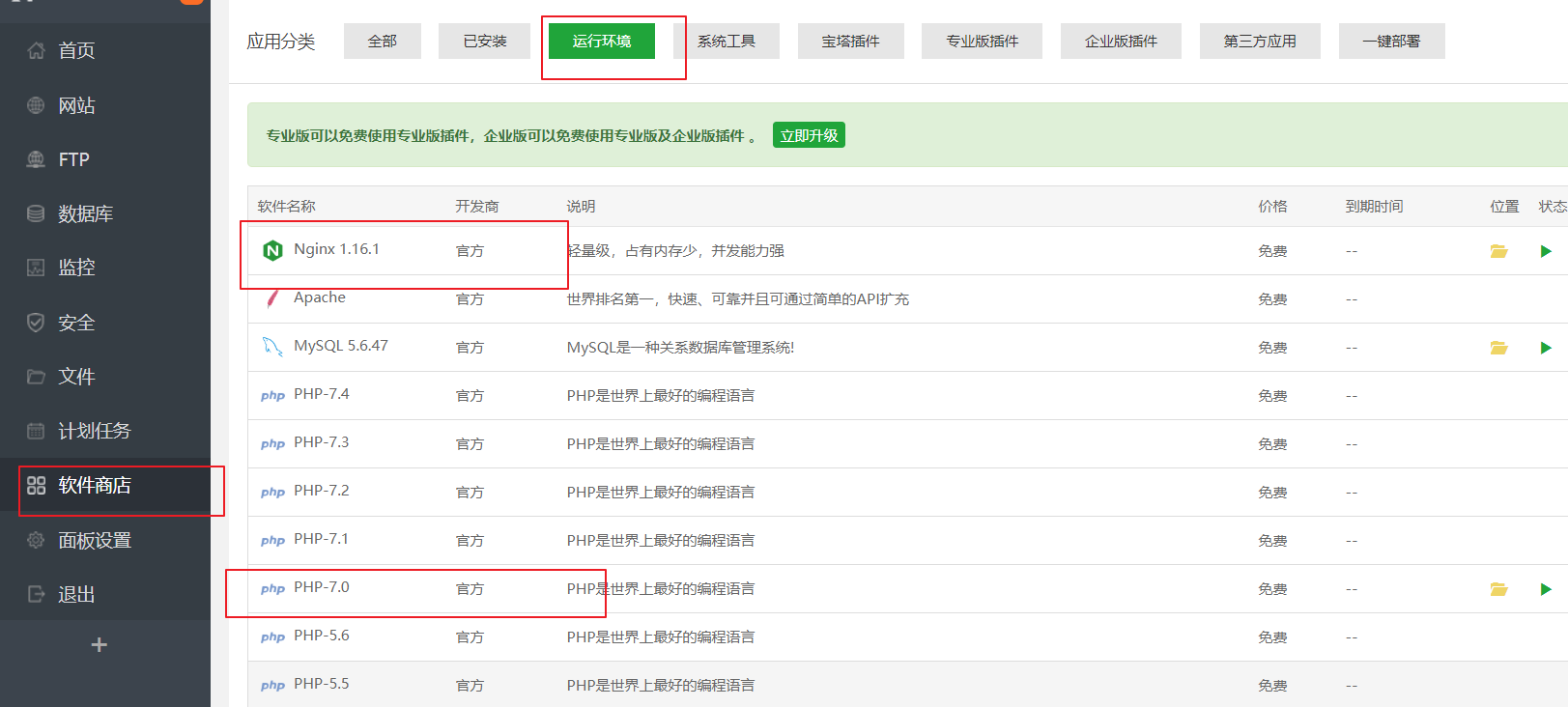The height and width of the screenshot is (707, 1568).
Task: Click the plus icon at sidebar bottom
Action: point(99,644)
